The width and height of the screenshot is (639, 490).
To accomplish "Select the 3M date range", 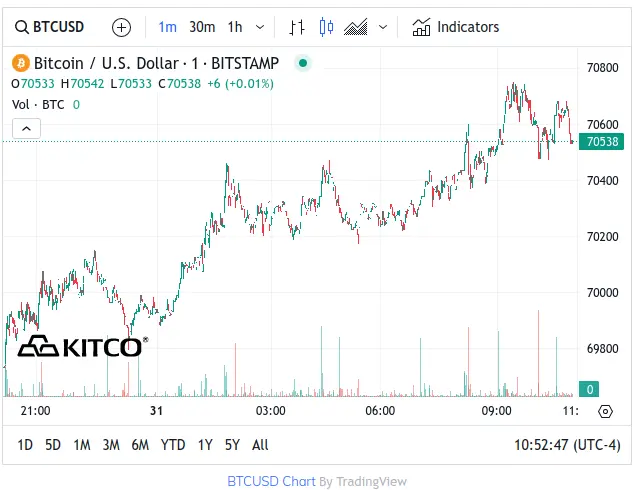I will pos(111,445).
